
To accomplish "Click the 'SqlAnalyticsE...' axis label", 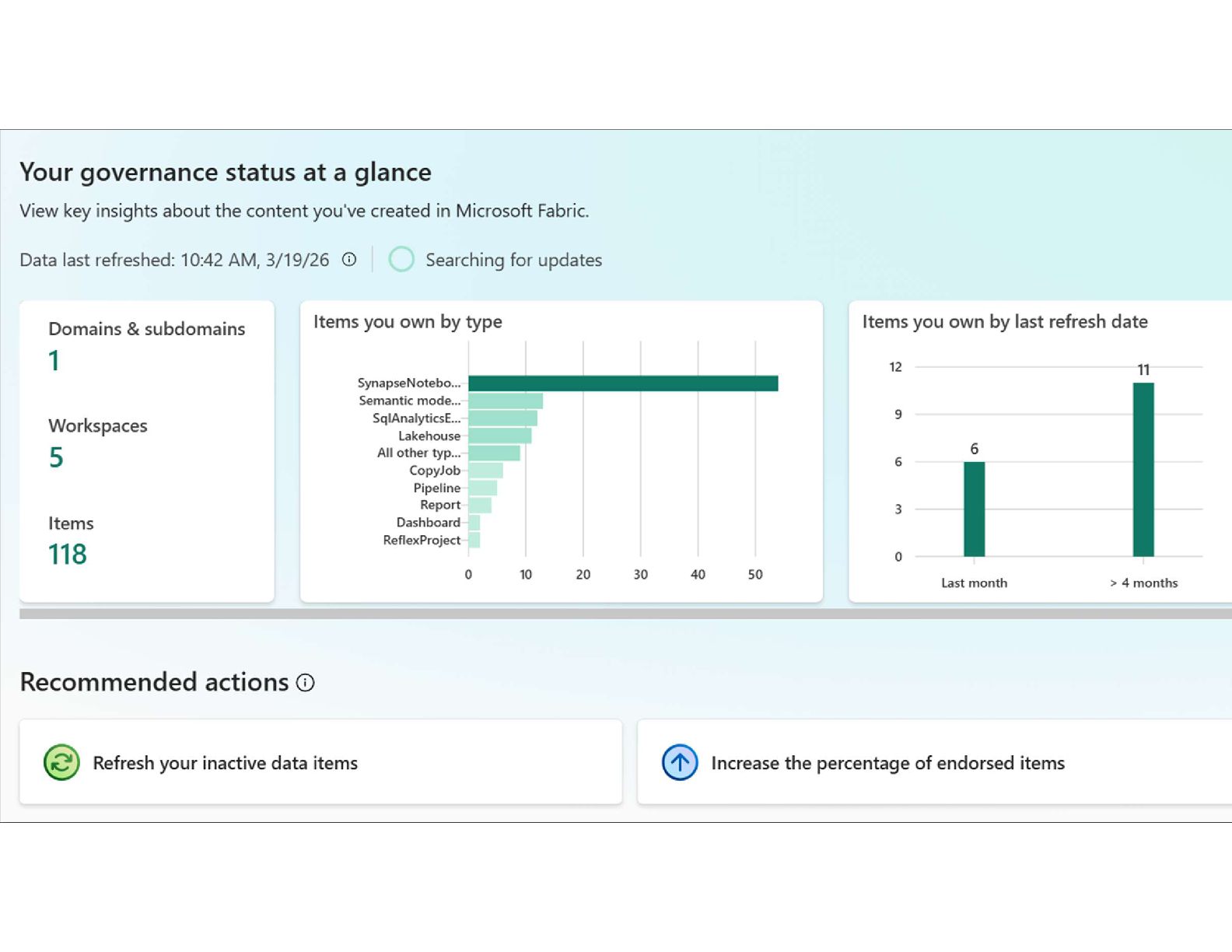I will tap(416, 418).
